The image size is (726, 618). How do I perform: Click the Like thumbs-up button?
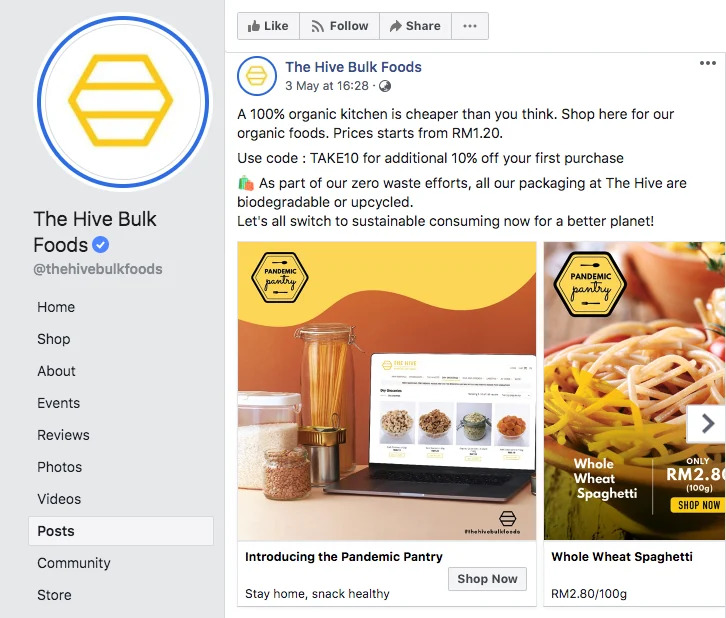point(269,26)
